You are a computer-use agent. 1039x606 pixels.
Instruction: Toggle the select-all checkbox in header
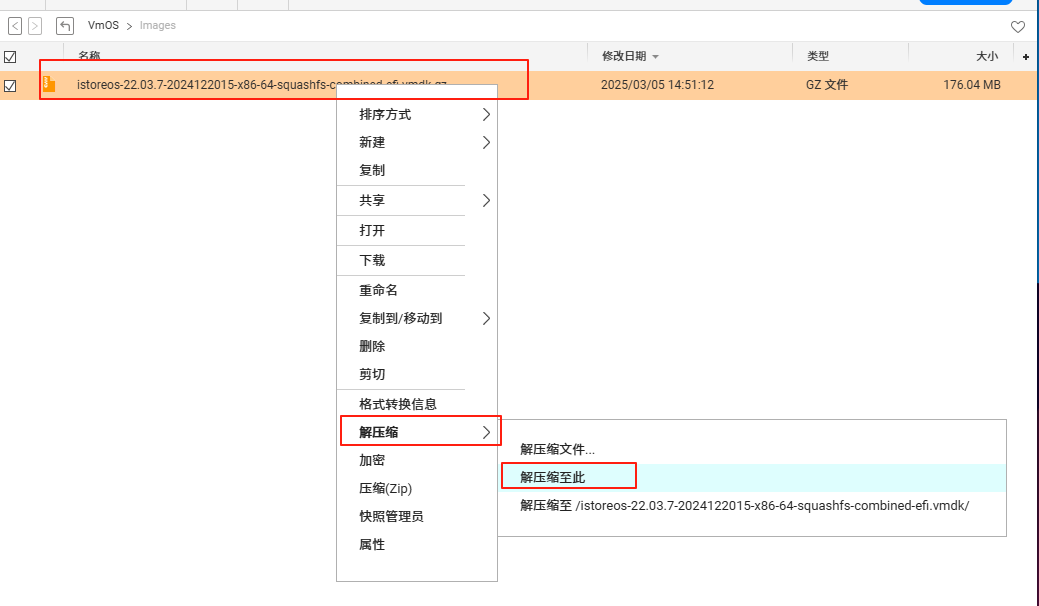click(x=10, y=57)
